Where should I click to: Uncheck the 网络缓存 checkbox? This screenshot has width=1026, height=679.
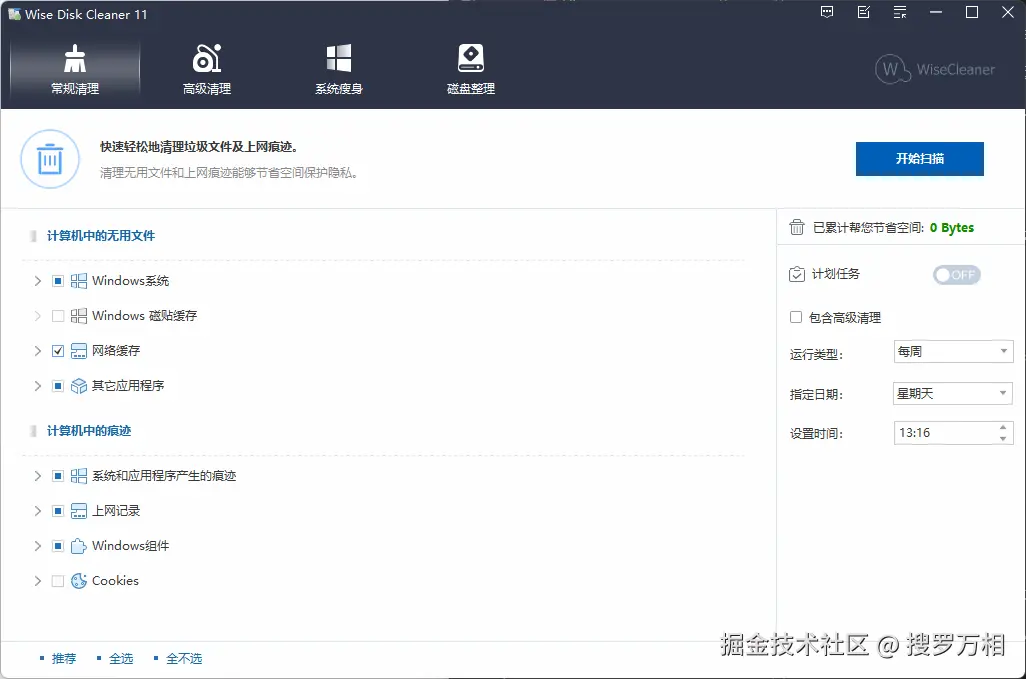pos(58,351)
